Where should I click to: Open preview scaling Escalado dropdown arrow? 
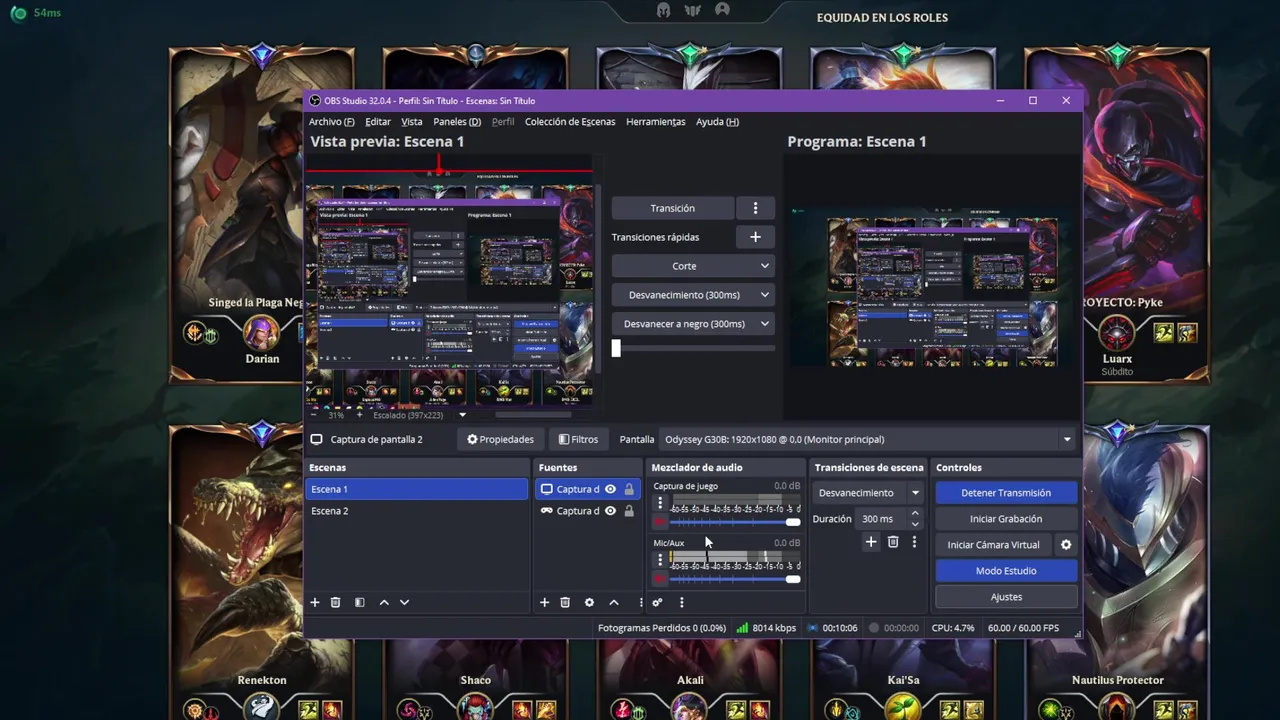(462, 415)
